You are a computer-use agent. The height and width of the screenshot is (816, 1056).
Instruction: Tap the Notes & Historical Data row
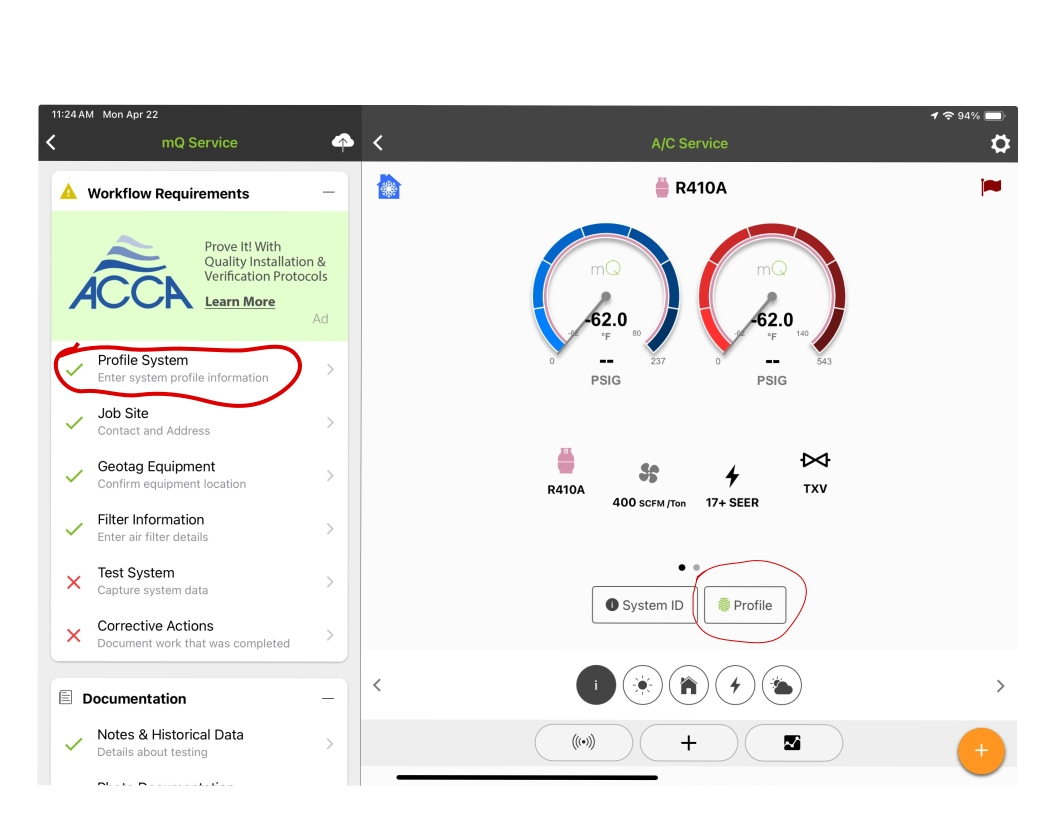pyautogui.click(x=199, y=743)
